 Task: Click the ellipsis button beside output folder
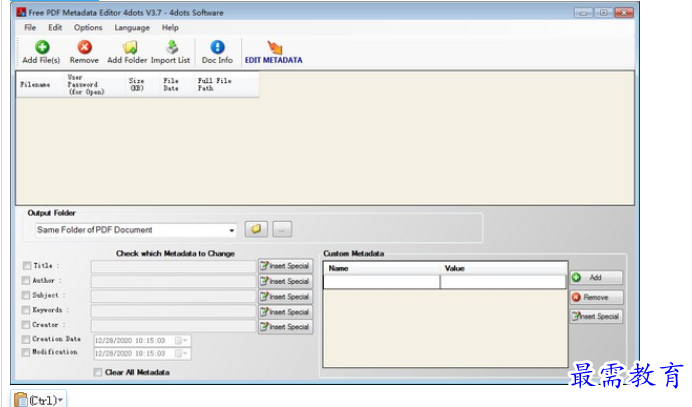(x=282, y=230)
